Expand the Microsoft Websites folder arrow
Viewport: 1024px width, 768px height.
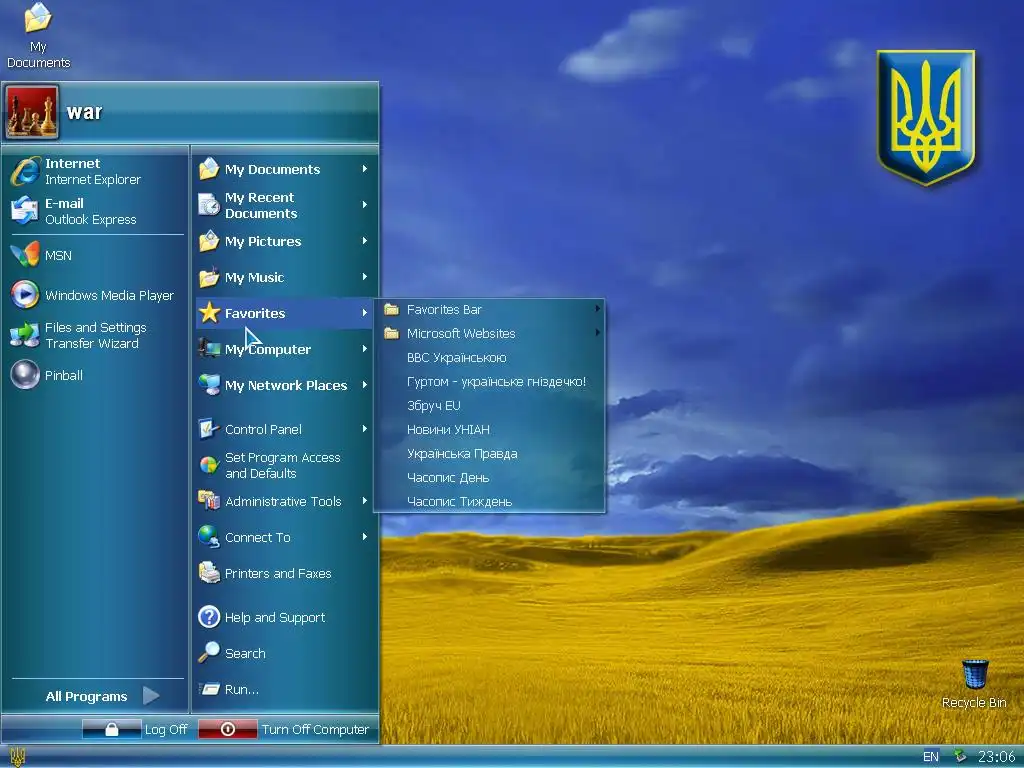coord(598,333)
